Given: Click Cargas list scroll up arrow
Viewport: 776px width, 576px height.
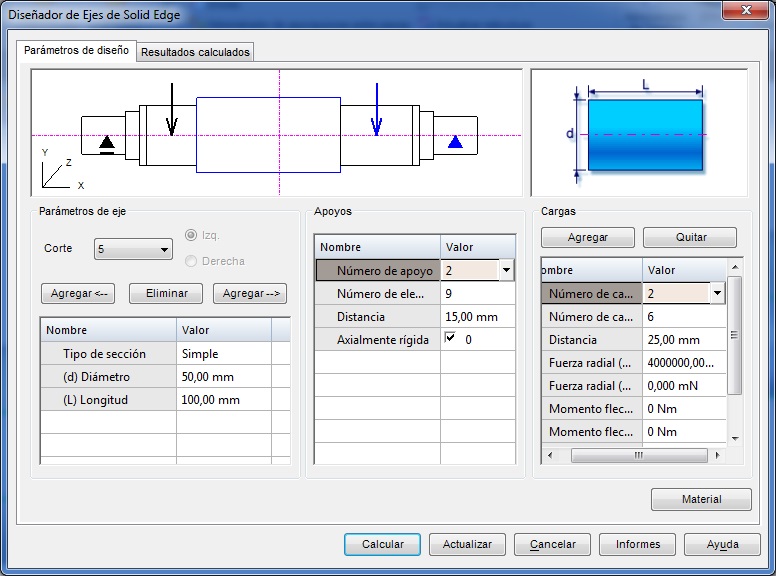Looking at the screenshot, I should pyautogui.click(x=735, y=267).
